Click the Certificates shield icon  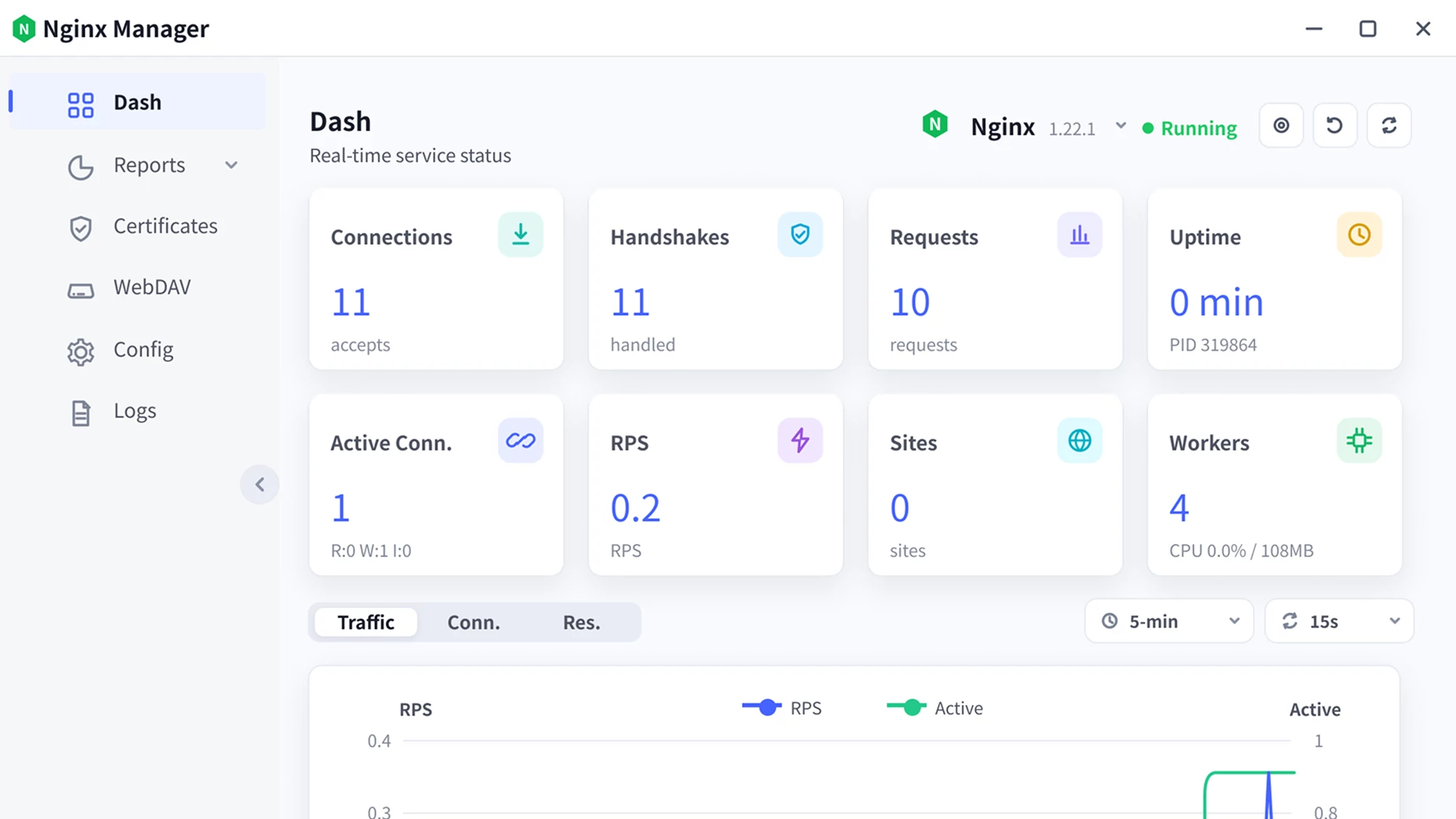click(x=80, y=228)
